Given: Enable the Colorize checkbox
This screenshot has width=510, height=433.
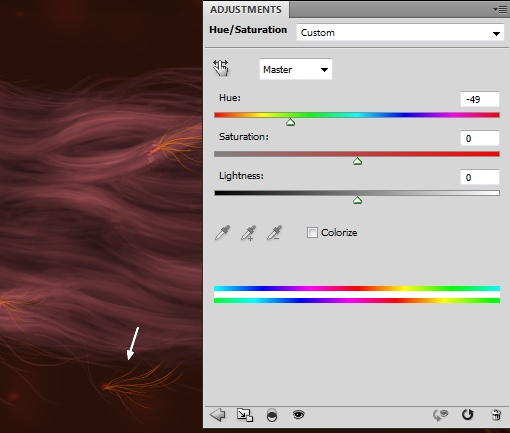Looking at the screenshot, I should point(312,232).
